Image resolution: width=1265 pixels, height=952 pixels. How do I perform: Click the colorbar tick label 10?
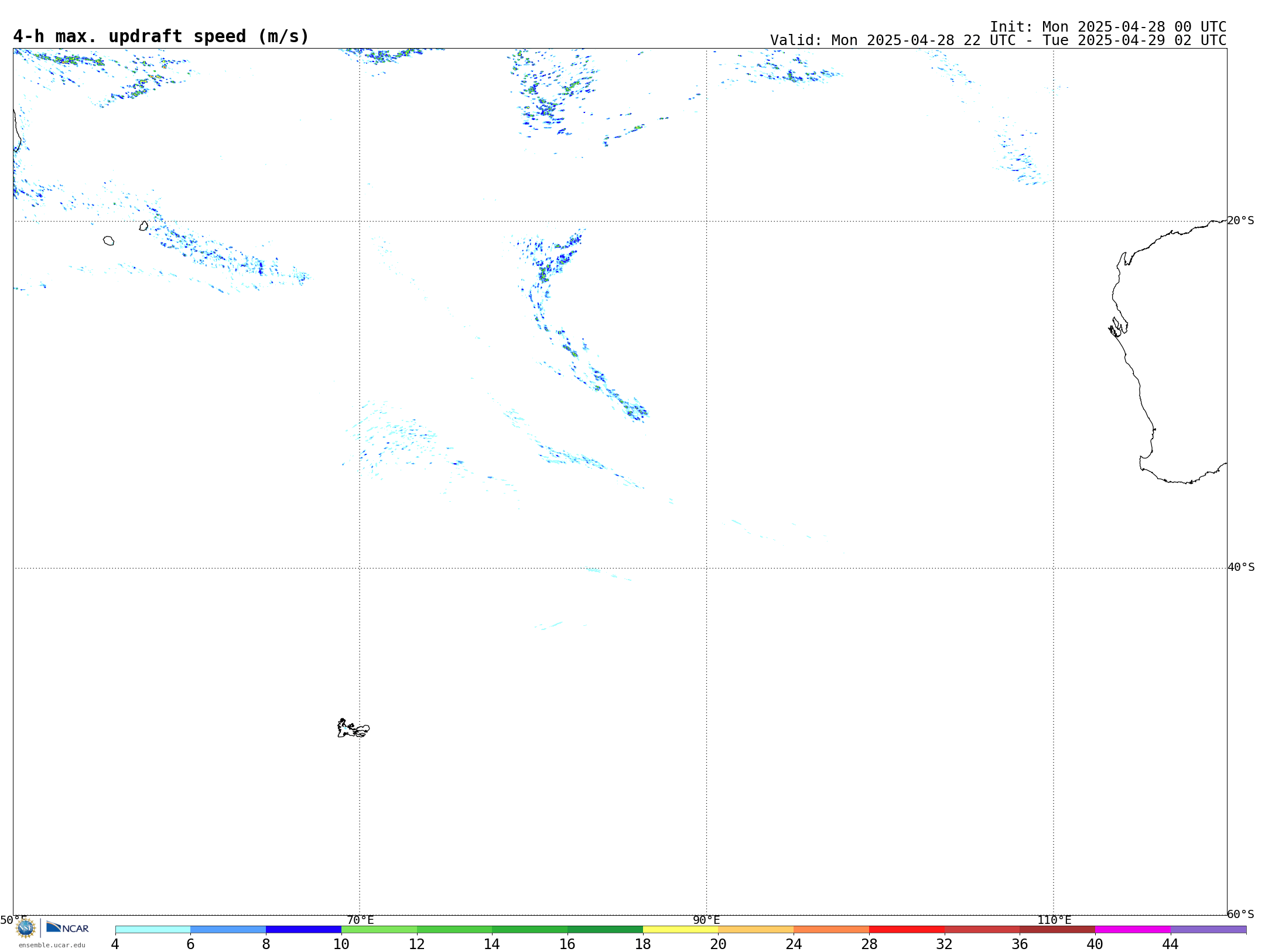click(x=341, y=944)
